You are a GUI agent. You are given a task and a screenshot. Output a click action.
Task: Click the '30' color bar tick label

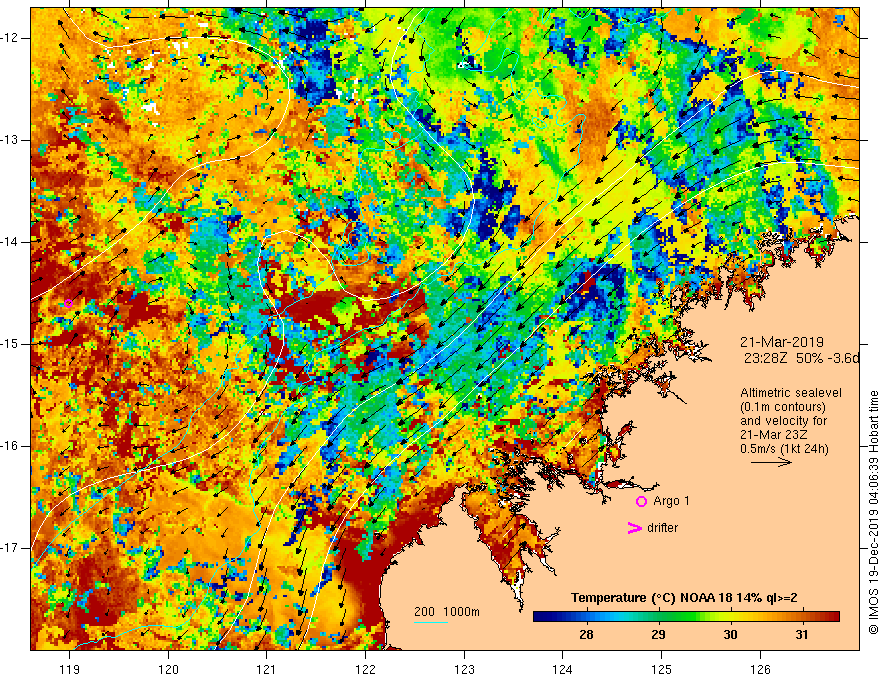730,635
